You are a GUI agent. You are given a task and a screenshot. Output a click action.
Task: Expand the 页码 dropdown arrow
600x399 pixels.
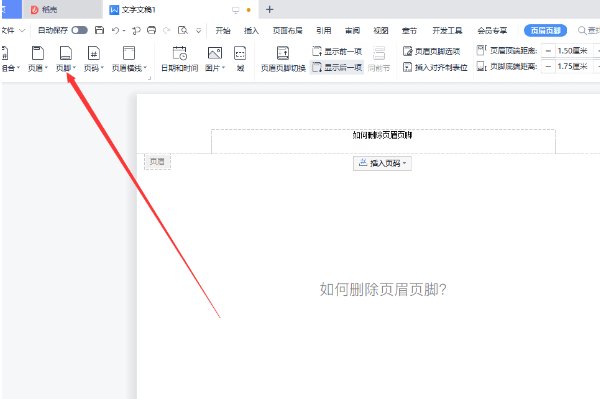pyautogui.click(x=102, y=68)
